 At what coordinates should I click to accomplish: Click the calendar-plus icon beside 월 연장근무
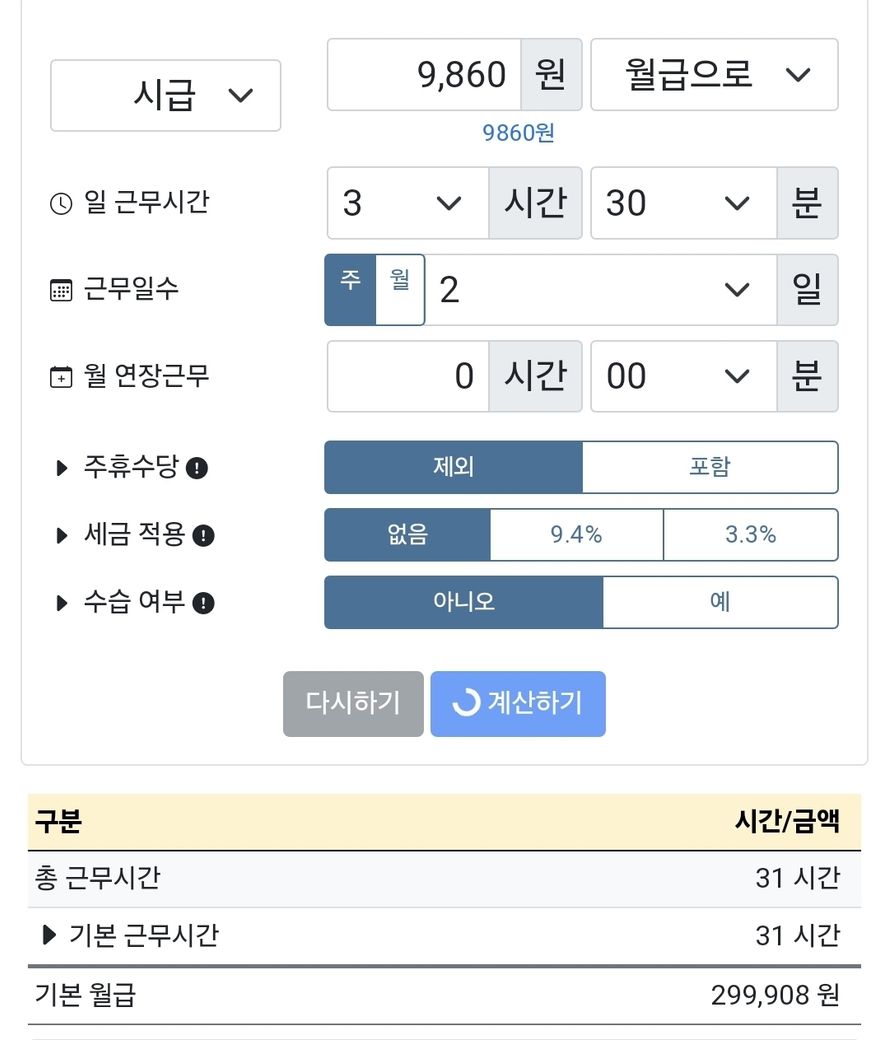pos(61,377)
